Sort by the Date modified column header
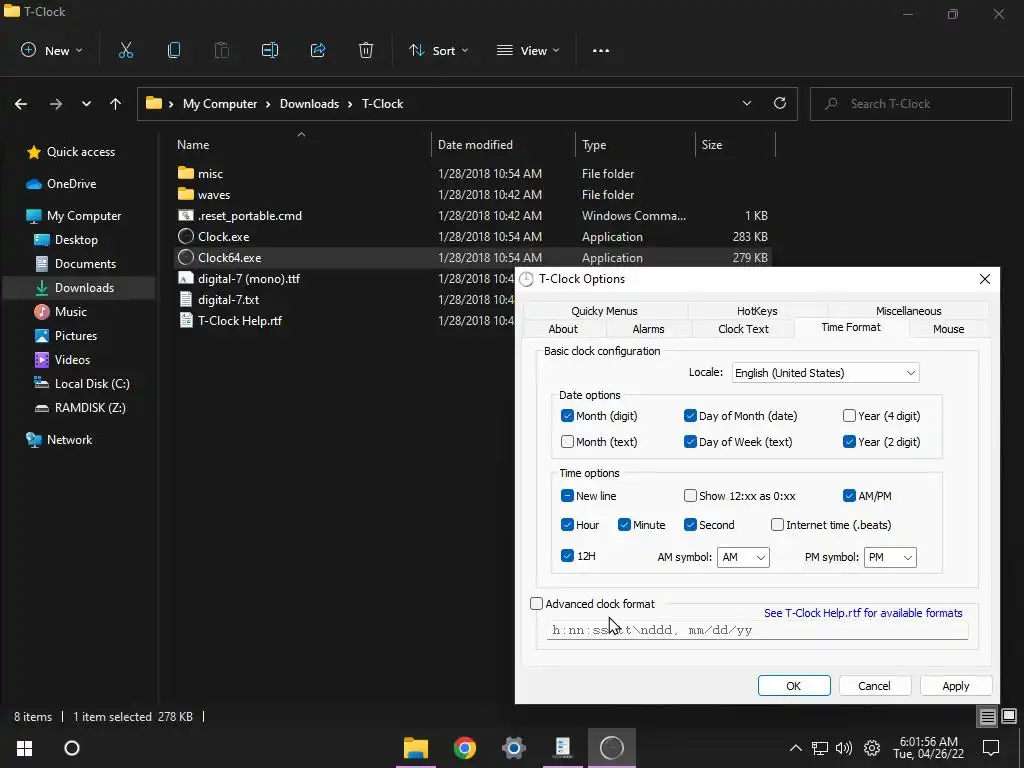This screenshot has width=1024, height=768. tap(475, 145)
